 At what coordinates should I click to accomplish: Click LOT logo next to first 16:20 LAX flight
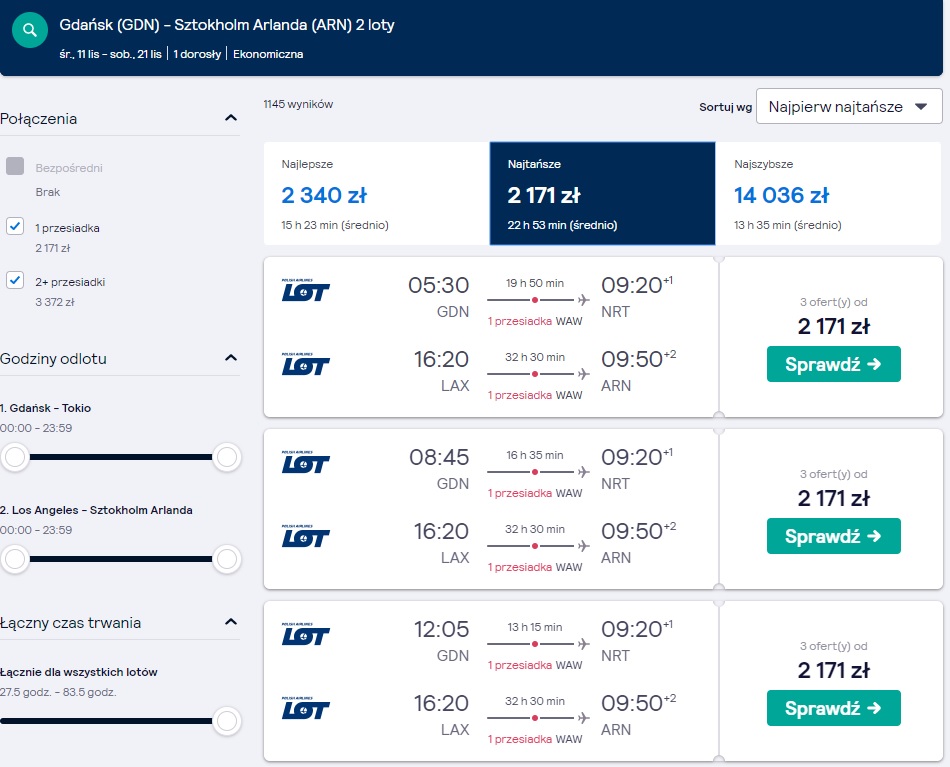pos(305,364)
